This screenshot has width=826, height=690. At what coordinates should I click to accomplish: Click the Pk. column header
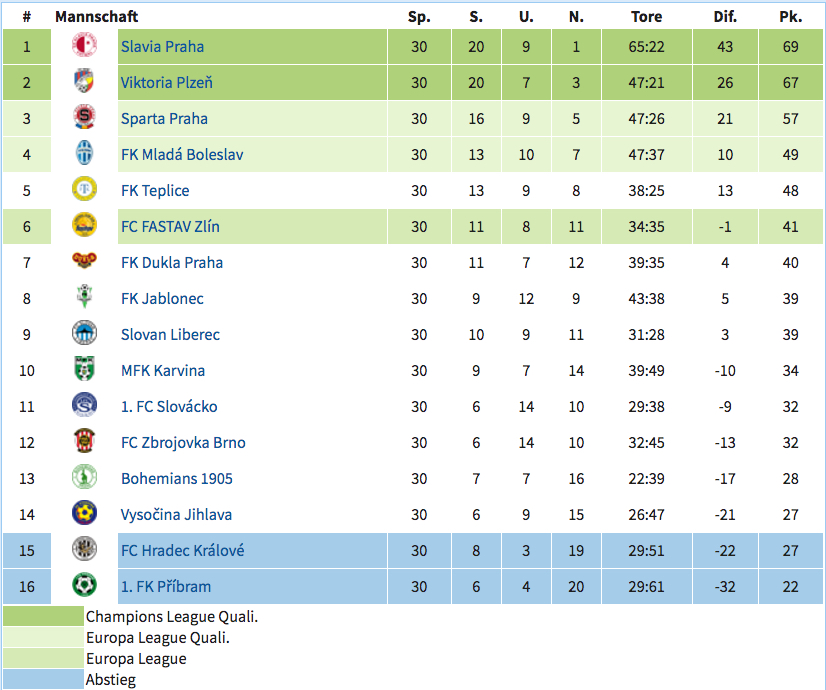pos(791,17)
